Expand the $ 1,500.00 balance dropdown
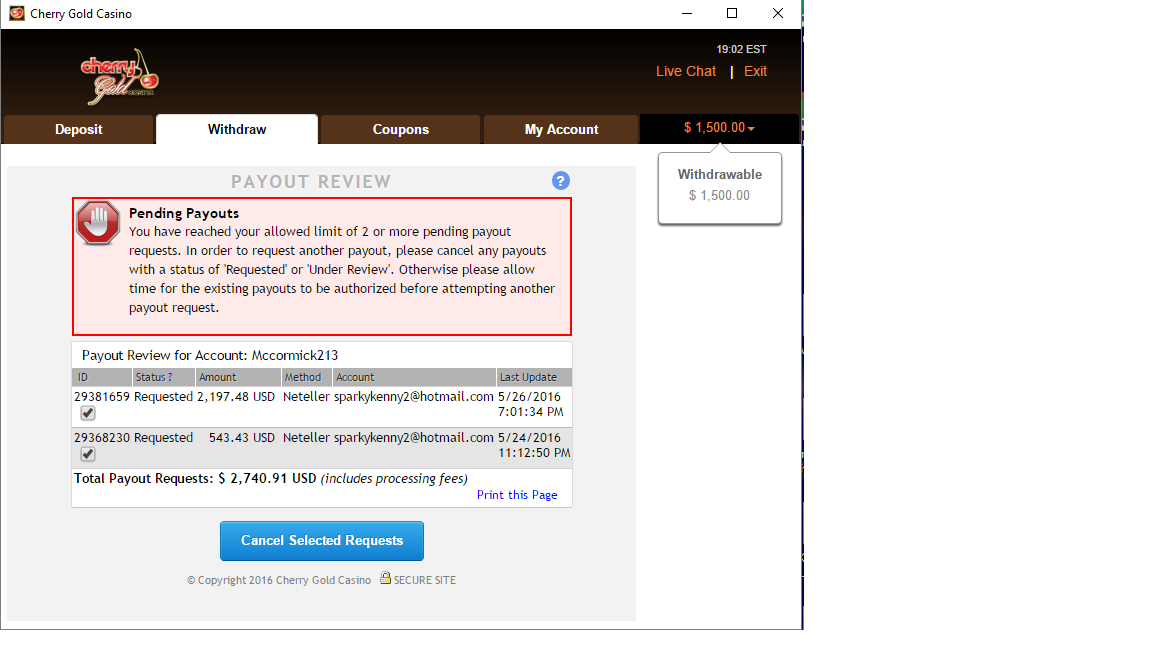Viewport: 1152px width, 648px height. (x=719, y=128)
